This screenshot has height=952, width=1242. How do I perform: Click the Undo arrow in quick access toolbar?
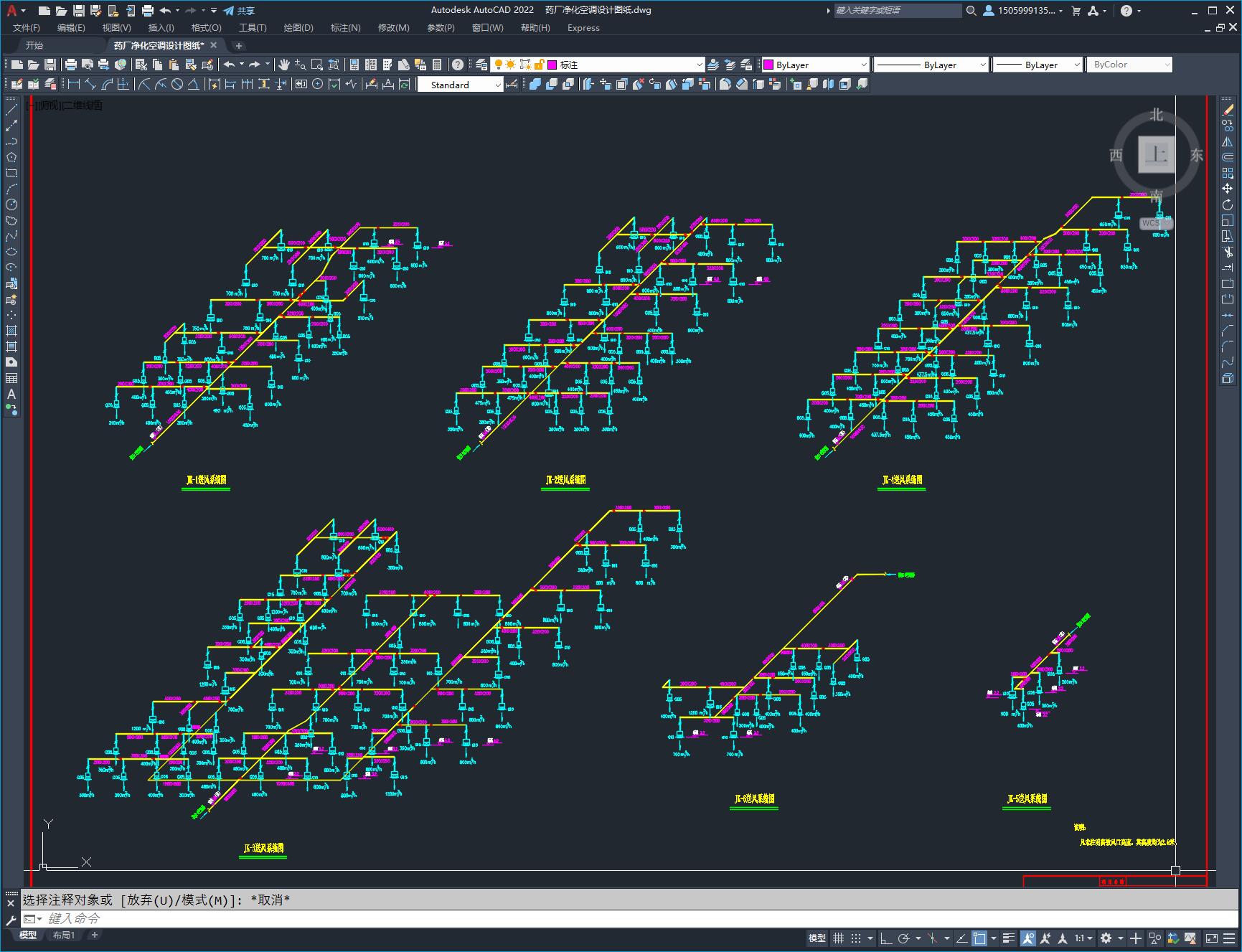(x=165, y=10)
